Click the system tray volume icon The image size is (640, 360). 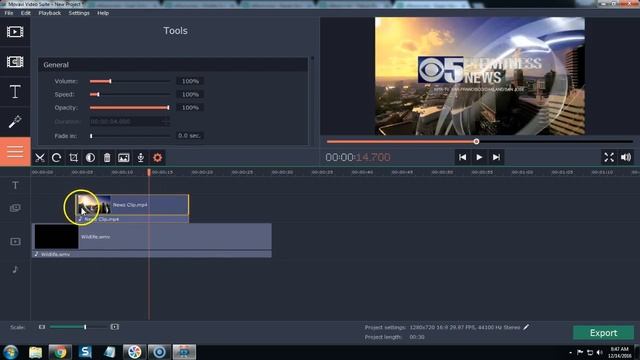(x=599, y=352)
